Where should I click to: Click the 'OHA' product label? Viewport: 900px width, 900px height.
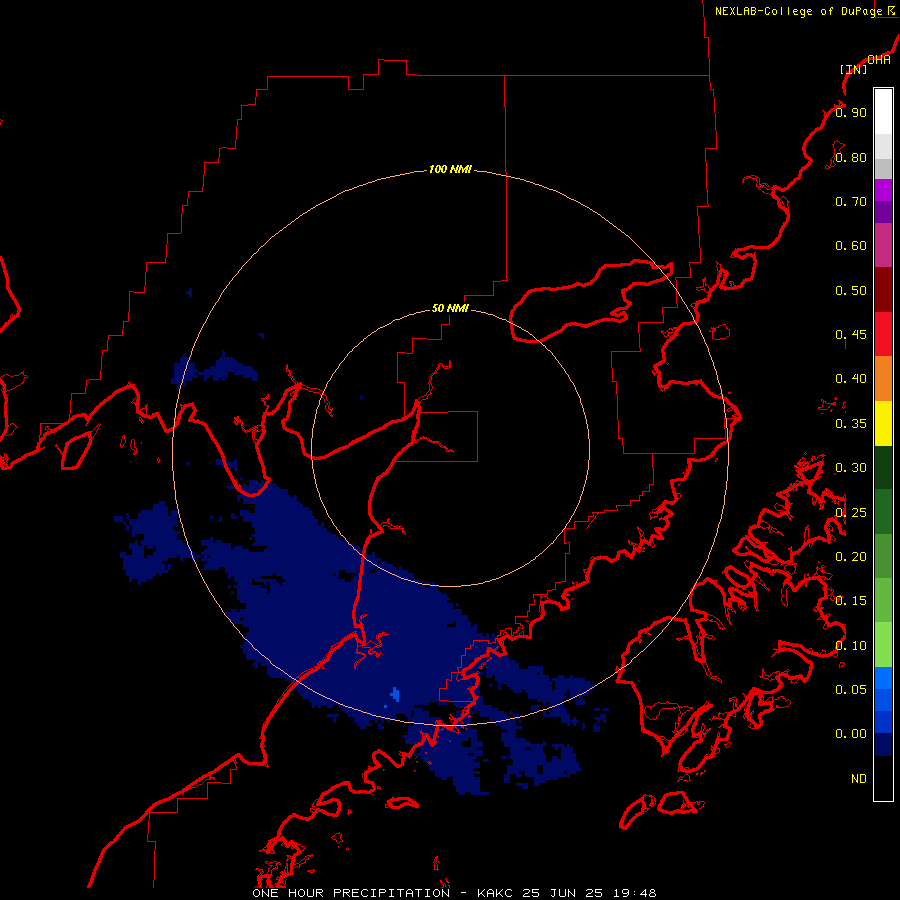[879, 60]
